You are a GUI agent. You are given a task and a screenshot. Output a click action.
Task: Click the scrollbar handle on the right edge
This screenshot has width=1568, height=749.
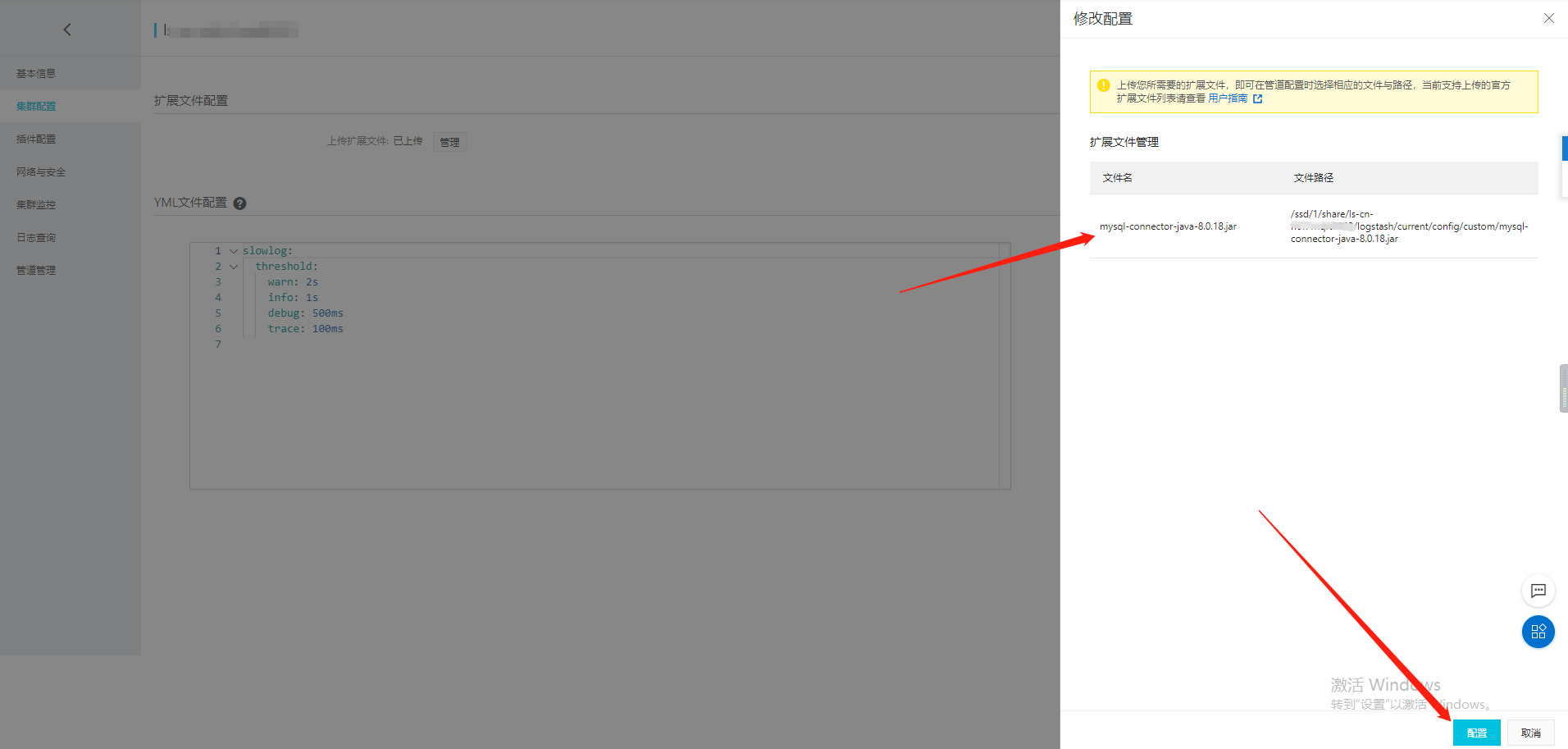click(x=1563, y=388)
